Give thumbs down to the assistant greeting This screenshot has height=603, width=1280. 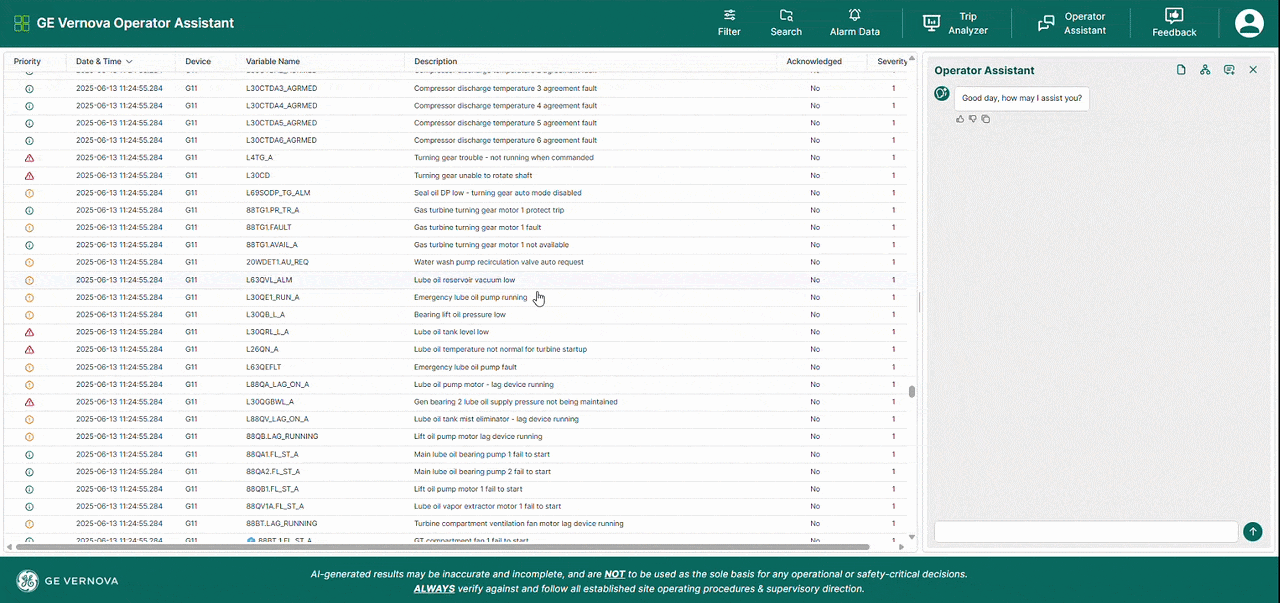pos(973,119)
